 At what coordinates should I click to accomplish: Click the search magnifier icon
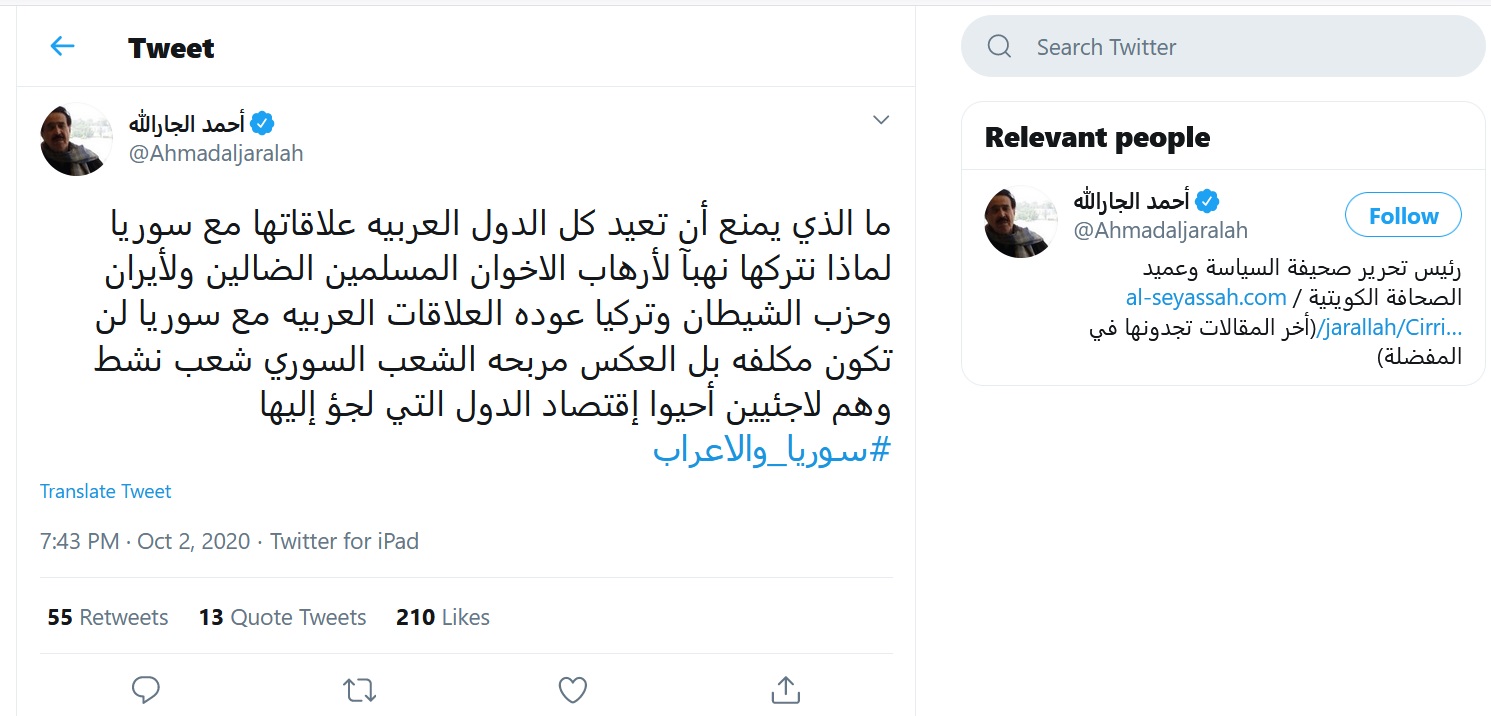click(x=999, y=47)
